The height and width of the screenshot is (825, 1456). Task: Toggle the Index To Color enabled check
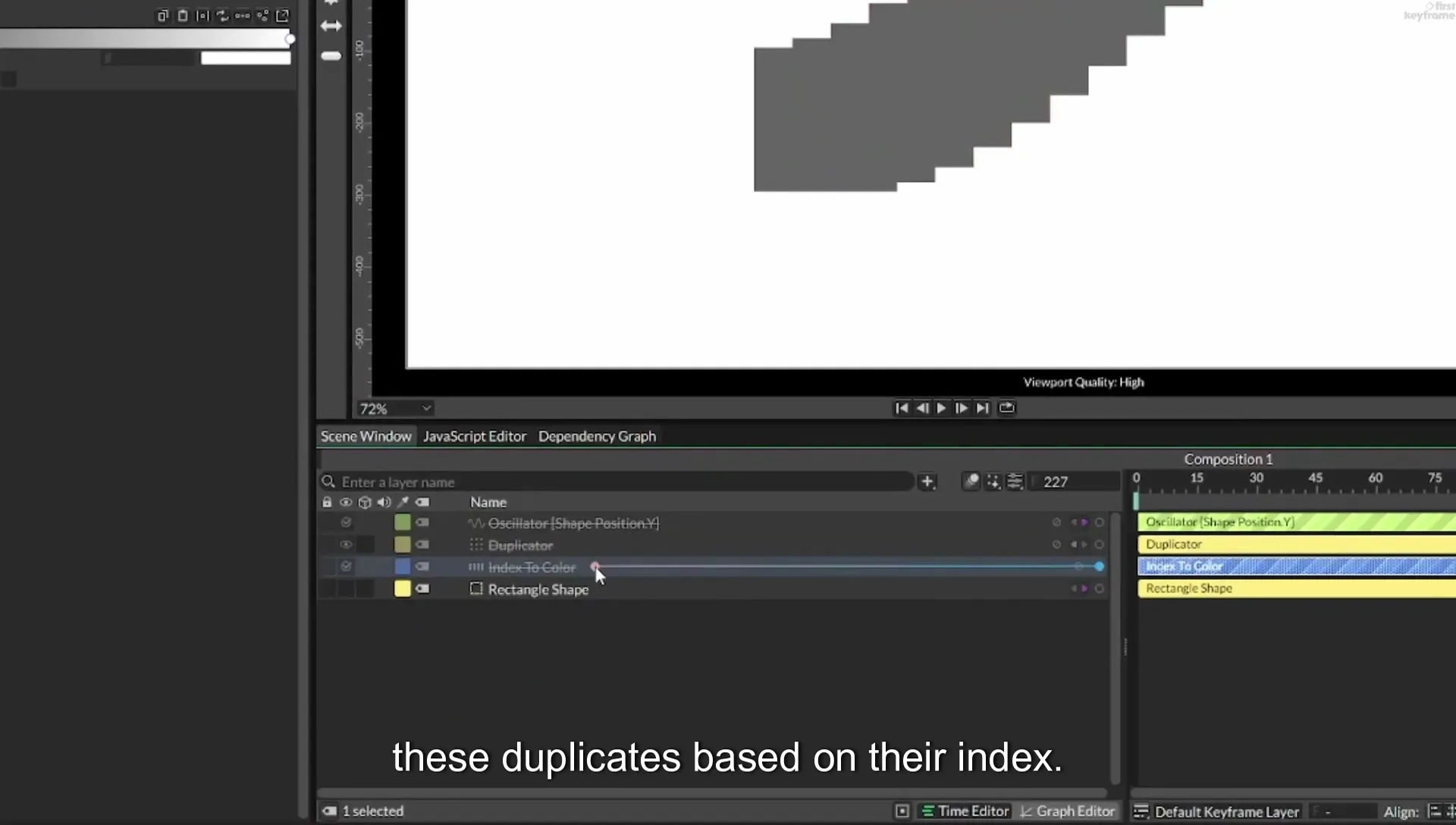(x=346, y=566)
